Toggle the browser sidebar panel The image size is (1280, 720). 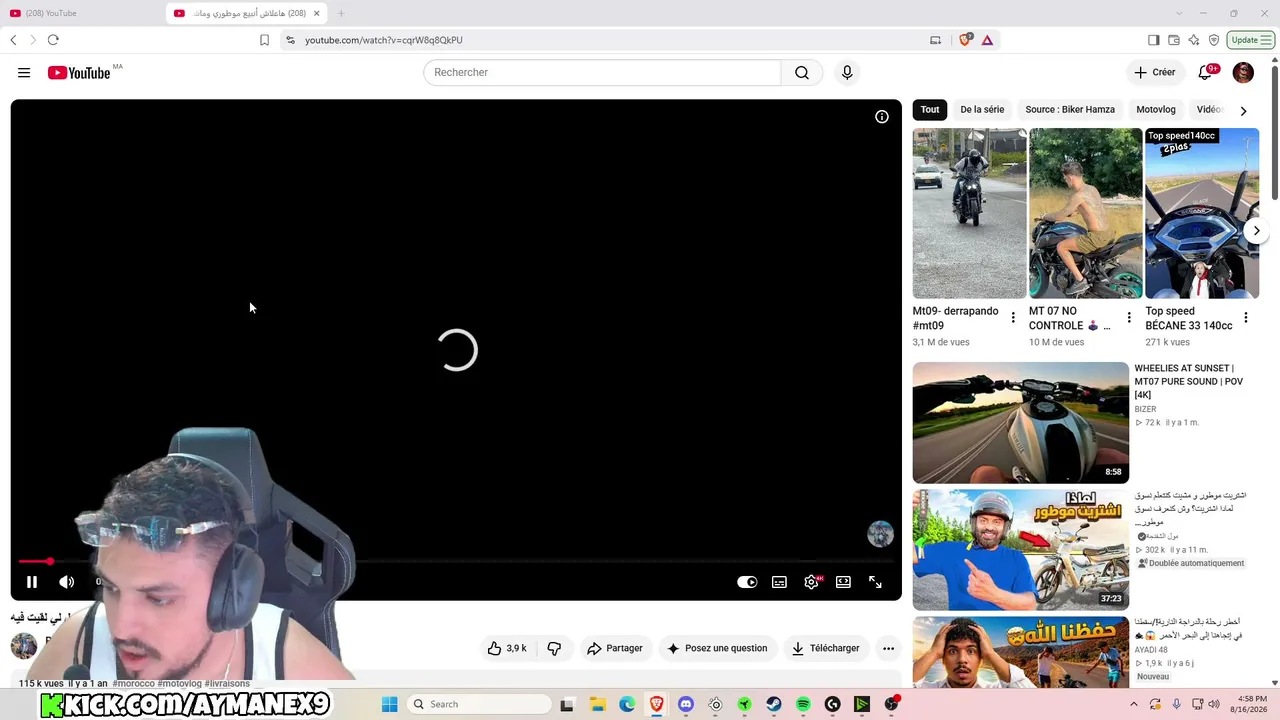click(1153, 40)
